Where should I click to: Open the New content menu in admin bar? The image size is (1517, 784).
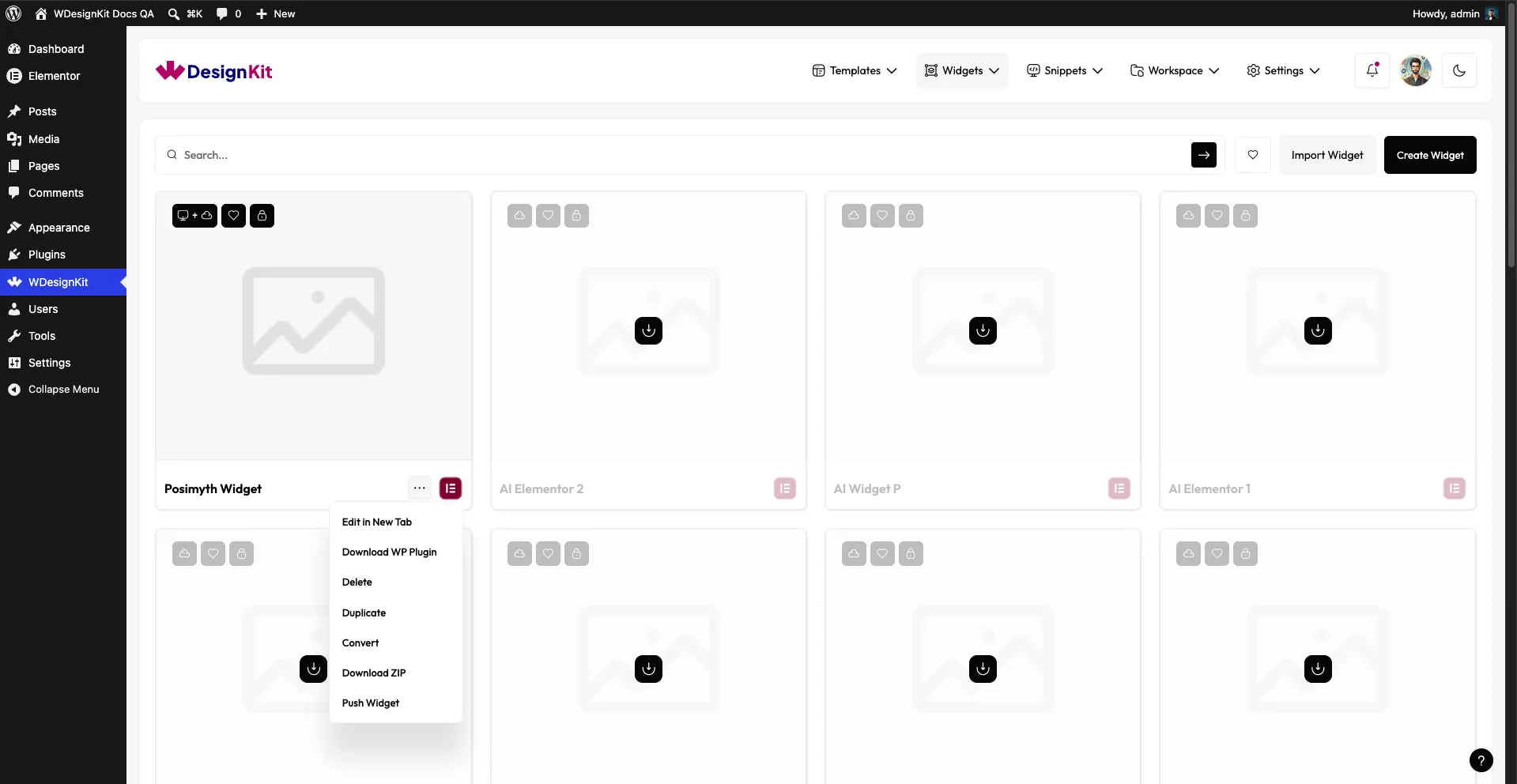[276, 13]
